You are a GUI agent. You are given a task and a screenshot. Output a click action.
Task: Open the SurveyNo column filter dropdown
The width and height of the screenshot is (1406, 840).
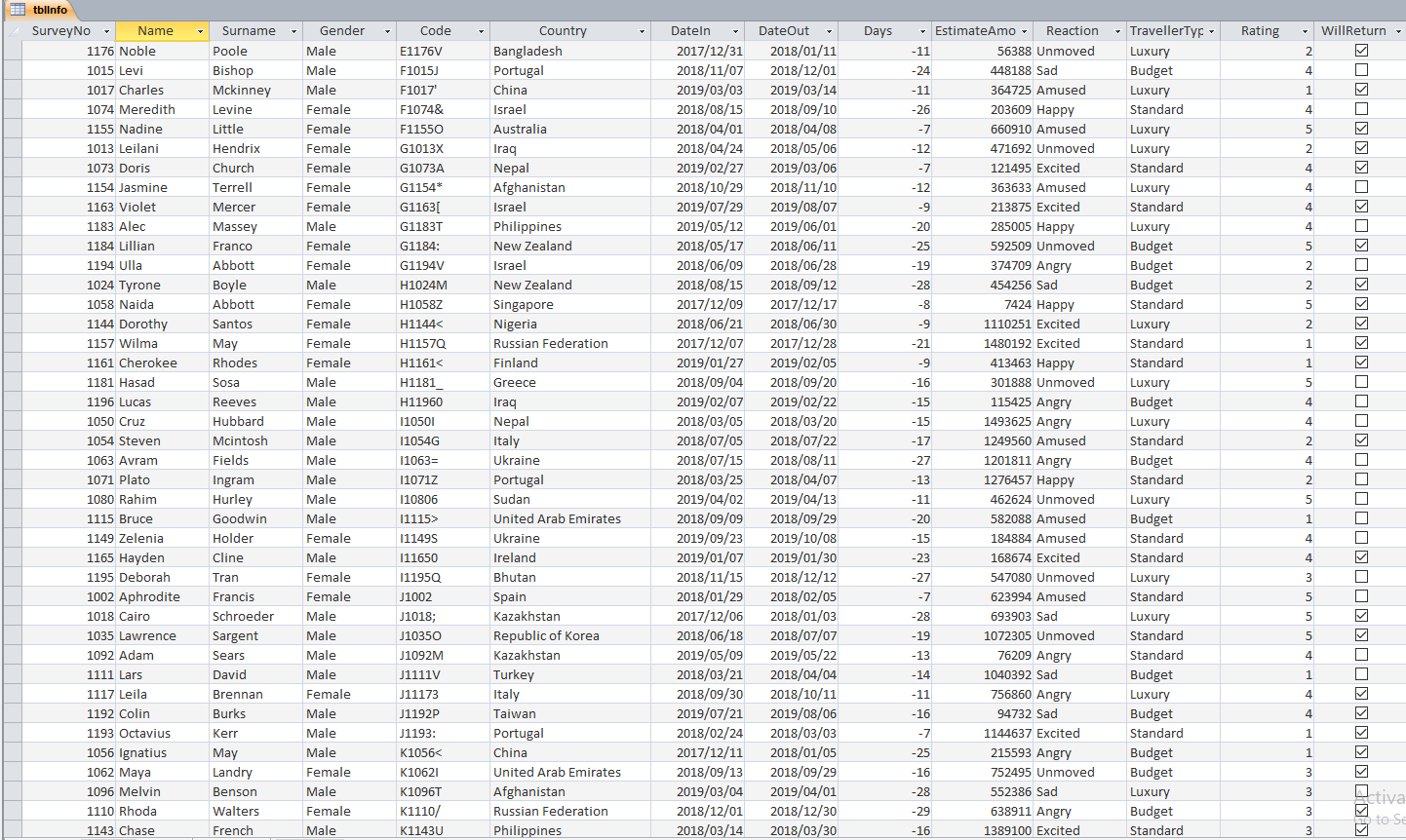click(x=105, y=31)
